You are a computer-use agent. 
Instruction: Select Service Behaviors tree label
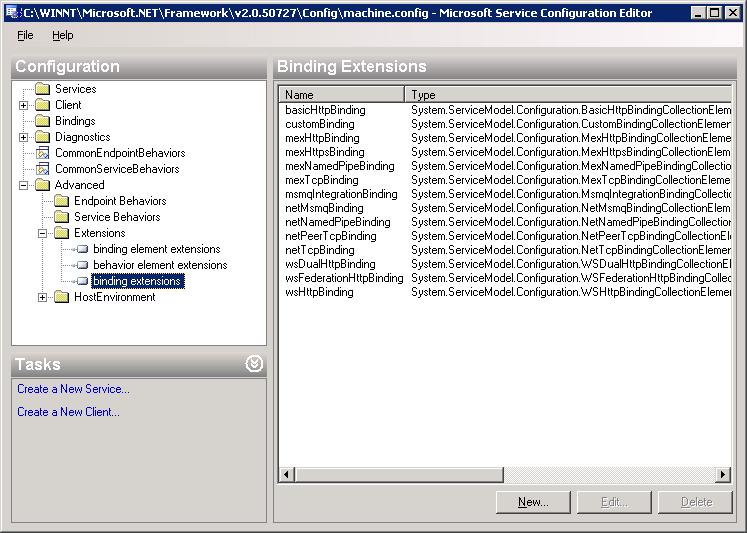point(117,217)
